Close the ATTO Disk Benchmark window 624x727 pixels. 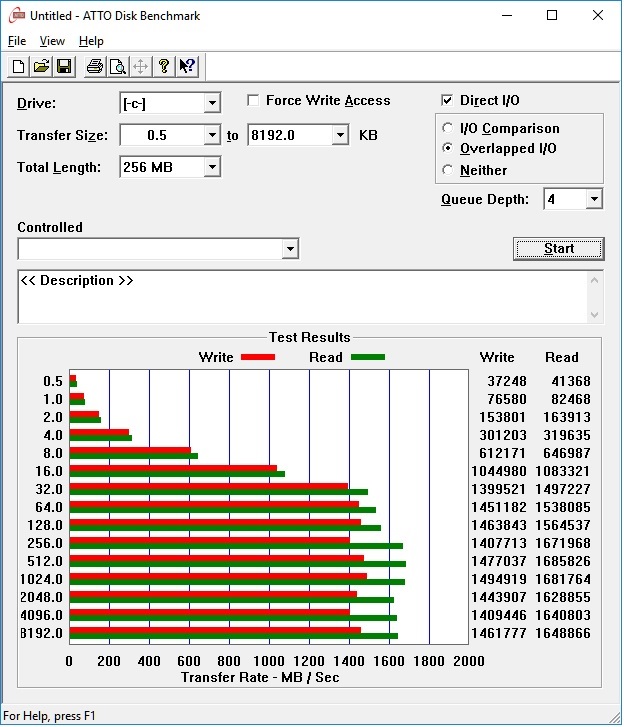point(598,15)
